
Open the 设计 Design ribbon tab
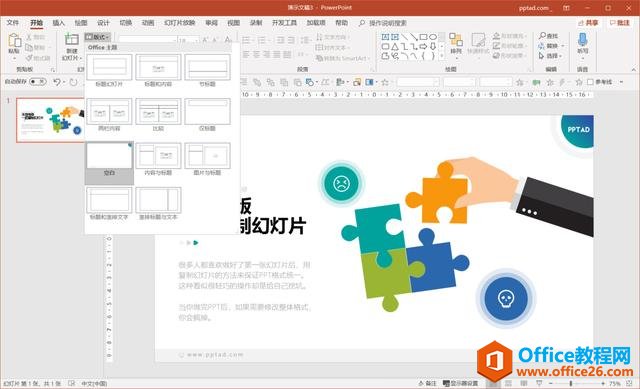tap(103, 23)
